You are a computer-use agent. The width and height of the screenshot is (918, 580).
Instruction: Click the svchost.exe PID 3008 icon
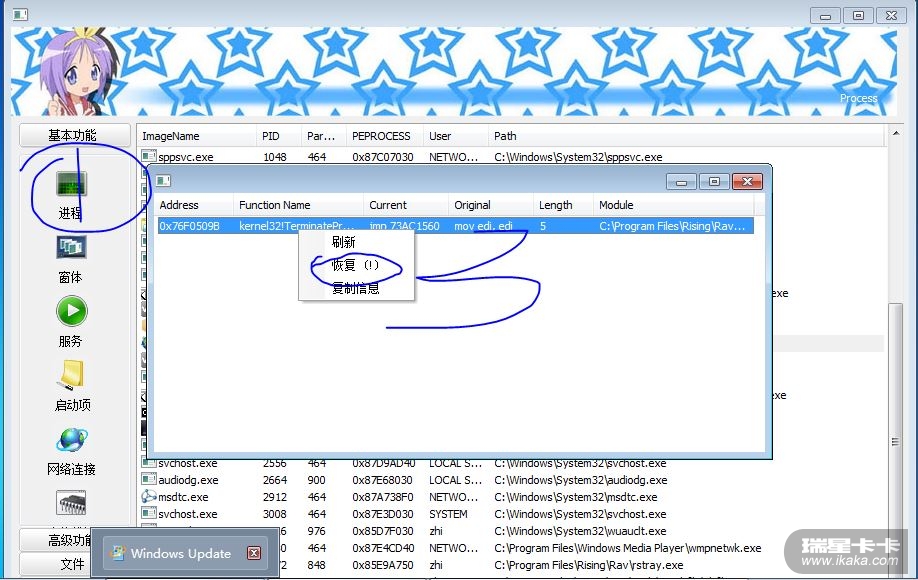pyautogui.click(x=149, y=513)
